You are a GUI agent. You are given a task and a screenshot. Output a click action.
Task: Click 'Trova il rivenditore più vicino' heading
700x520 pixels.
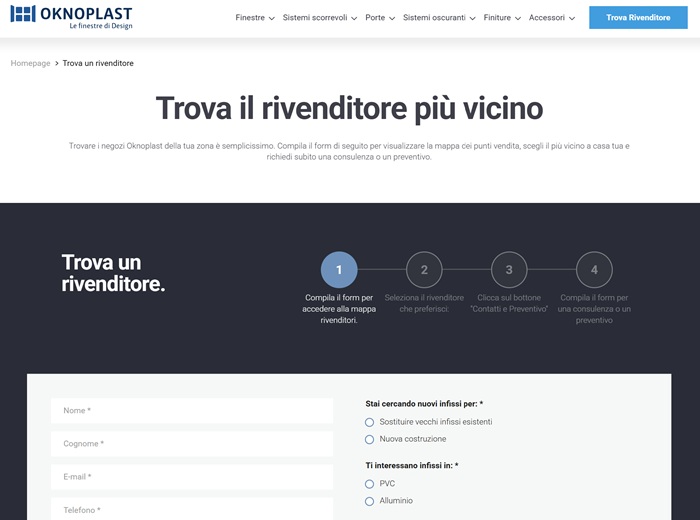click(x=350, y=108)
